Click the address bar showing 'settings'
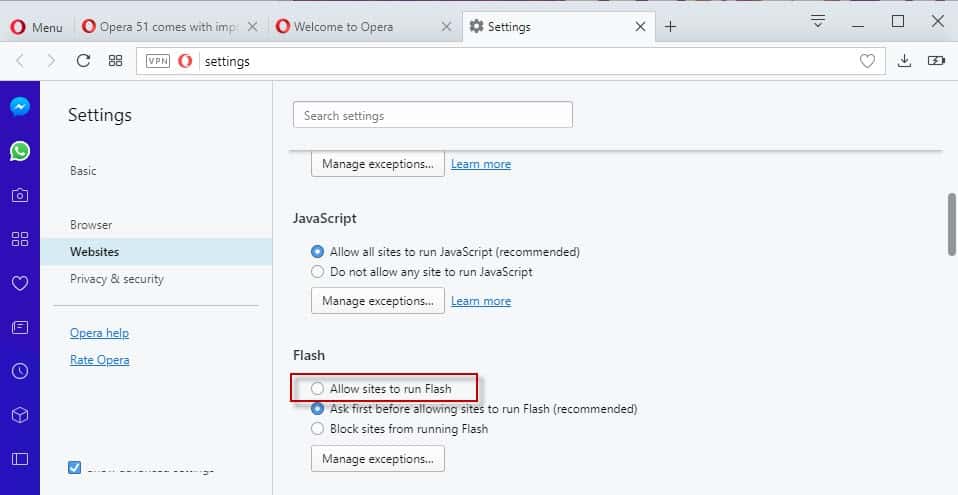 click(x=511, y=61)
